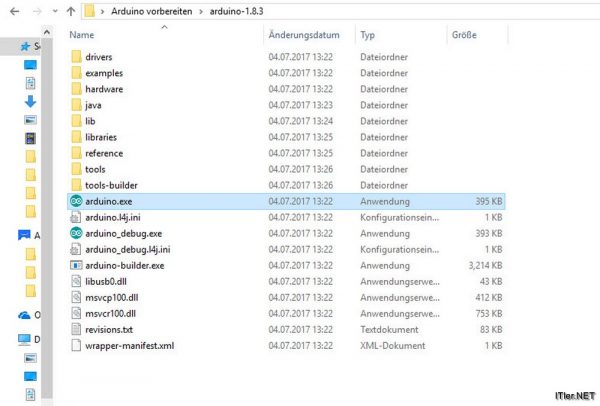
Task: Select the file name msvcp100.dll
Action: [112, 298]
